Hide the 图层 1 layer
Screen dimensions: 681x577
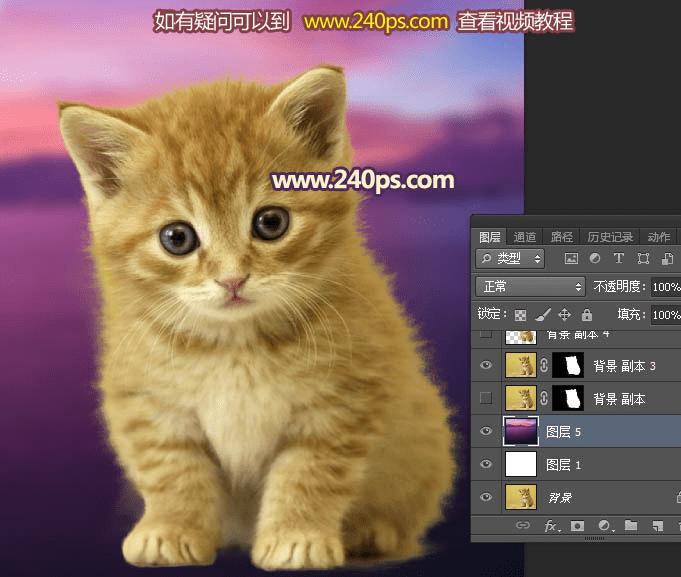coord(486,464)
